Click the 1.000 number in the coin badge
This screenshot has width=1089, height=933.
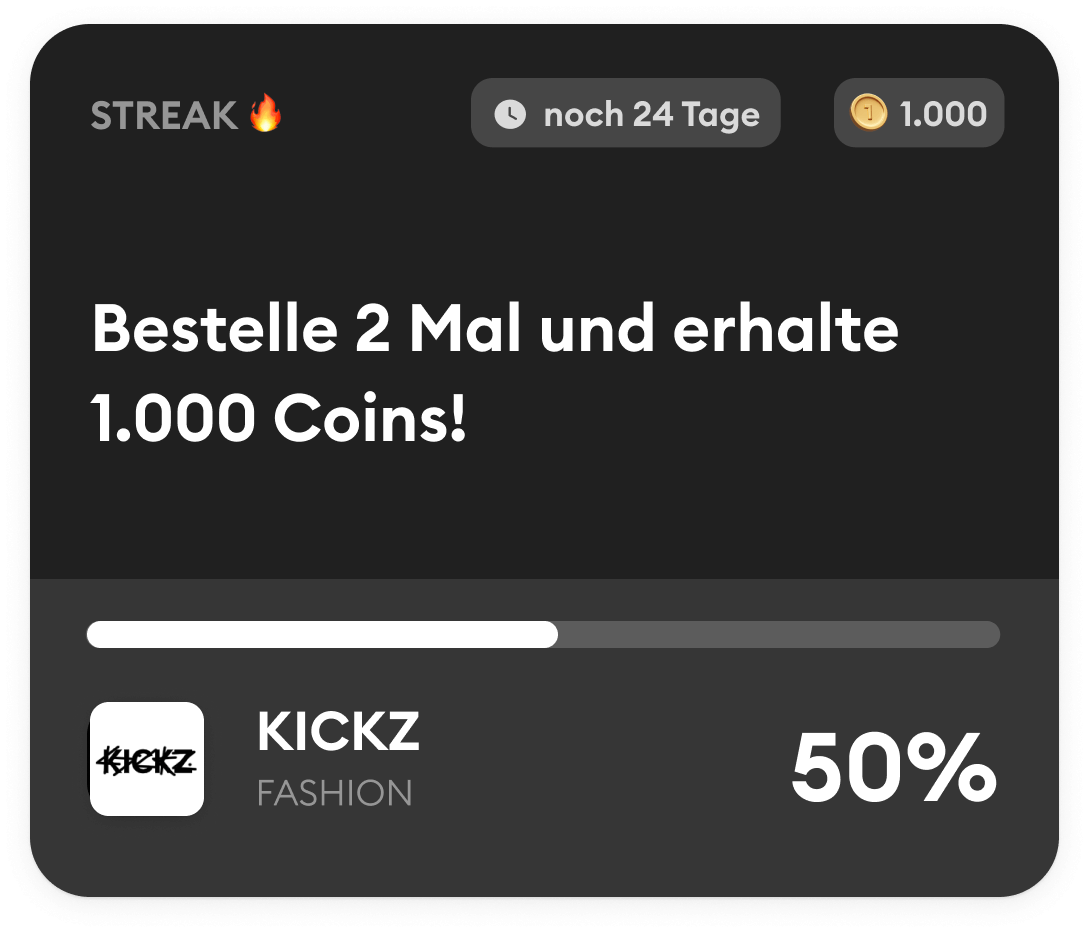pos(942,114)
